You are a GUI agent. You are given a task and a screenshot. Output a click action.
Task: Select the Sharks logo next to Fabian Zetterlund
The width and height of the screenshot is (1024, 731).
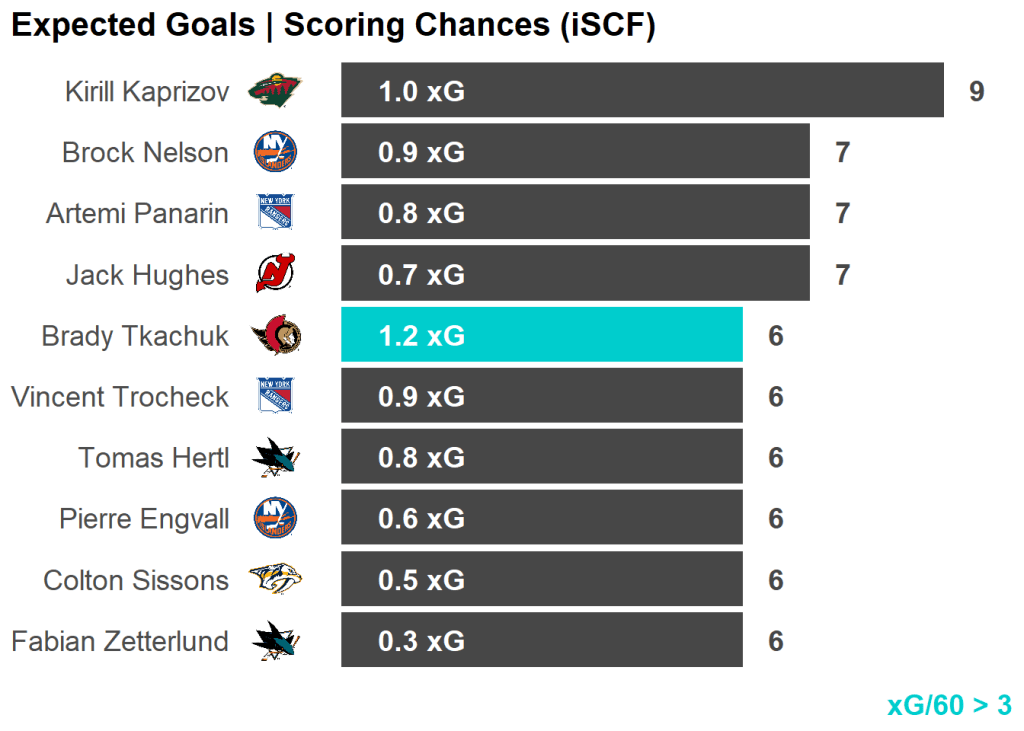(275, 641)
